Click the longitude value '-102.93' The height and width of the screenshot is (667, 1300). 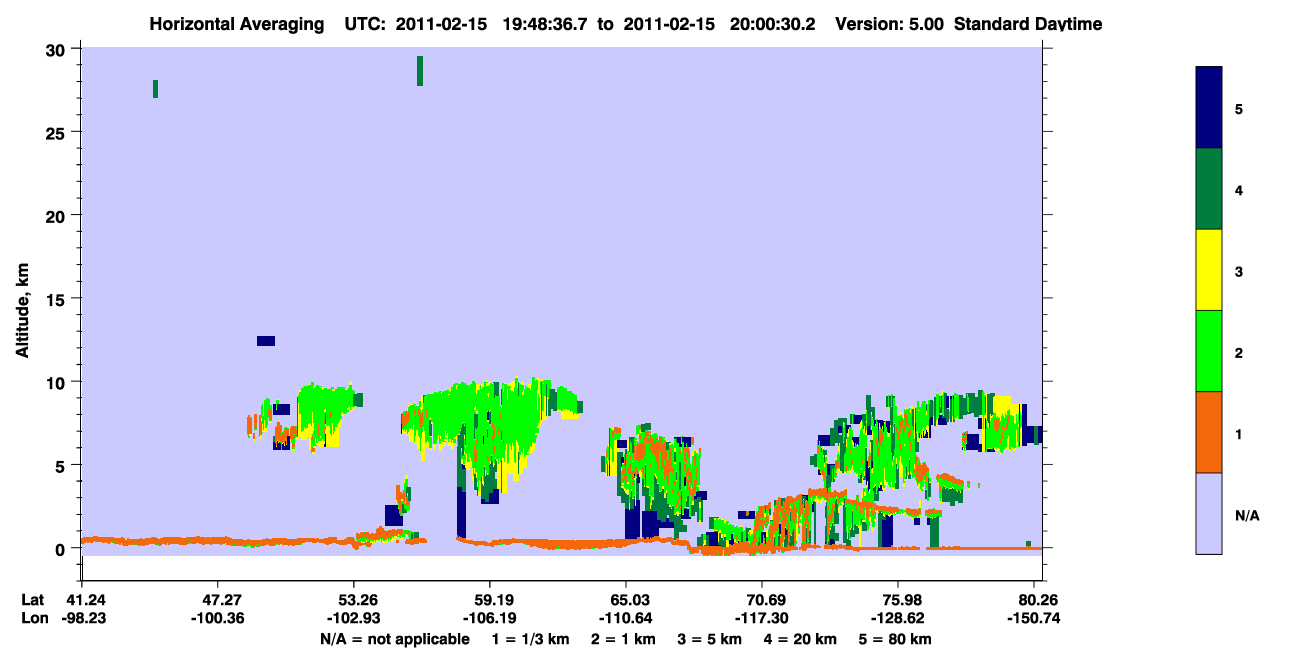tap(354, 618)
